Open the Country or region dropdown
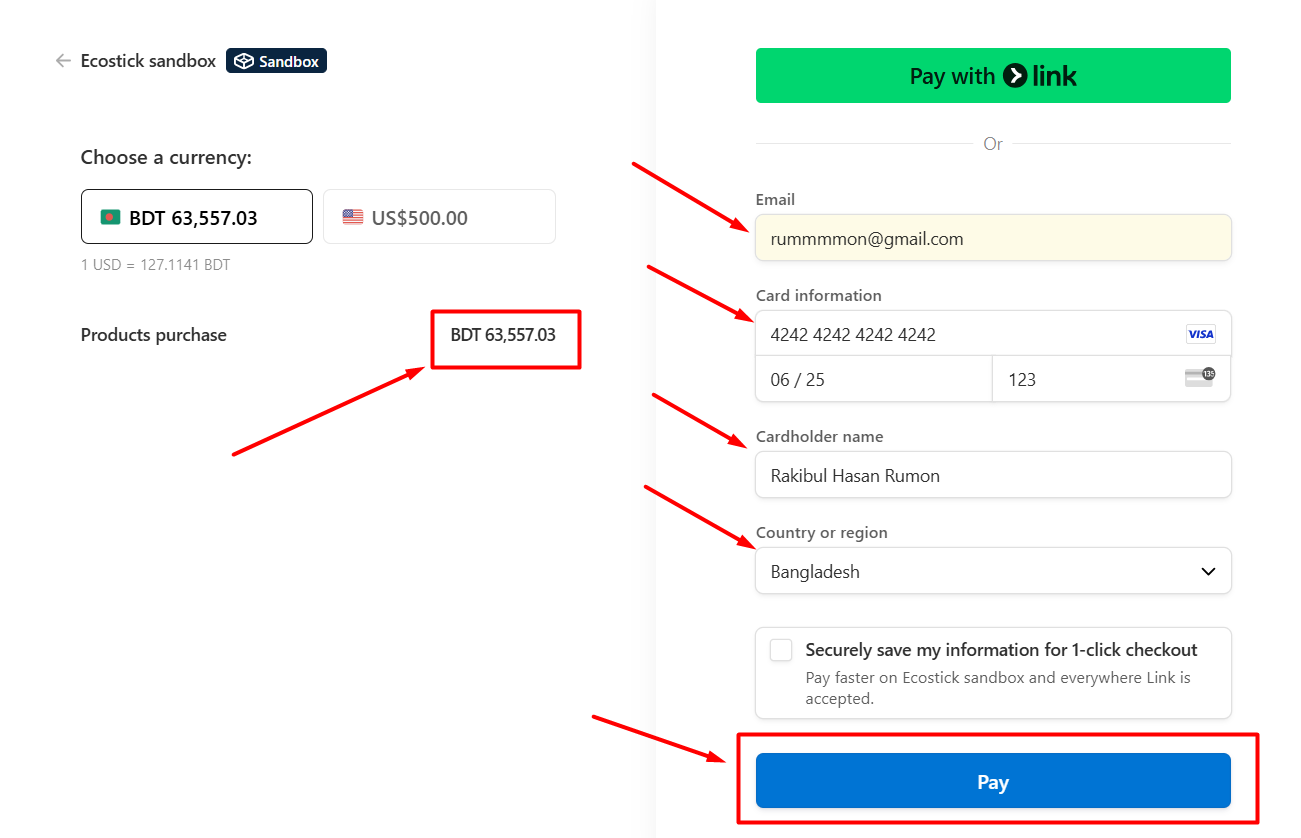The image size is (1301, 838). [x=993, y=571]
